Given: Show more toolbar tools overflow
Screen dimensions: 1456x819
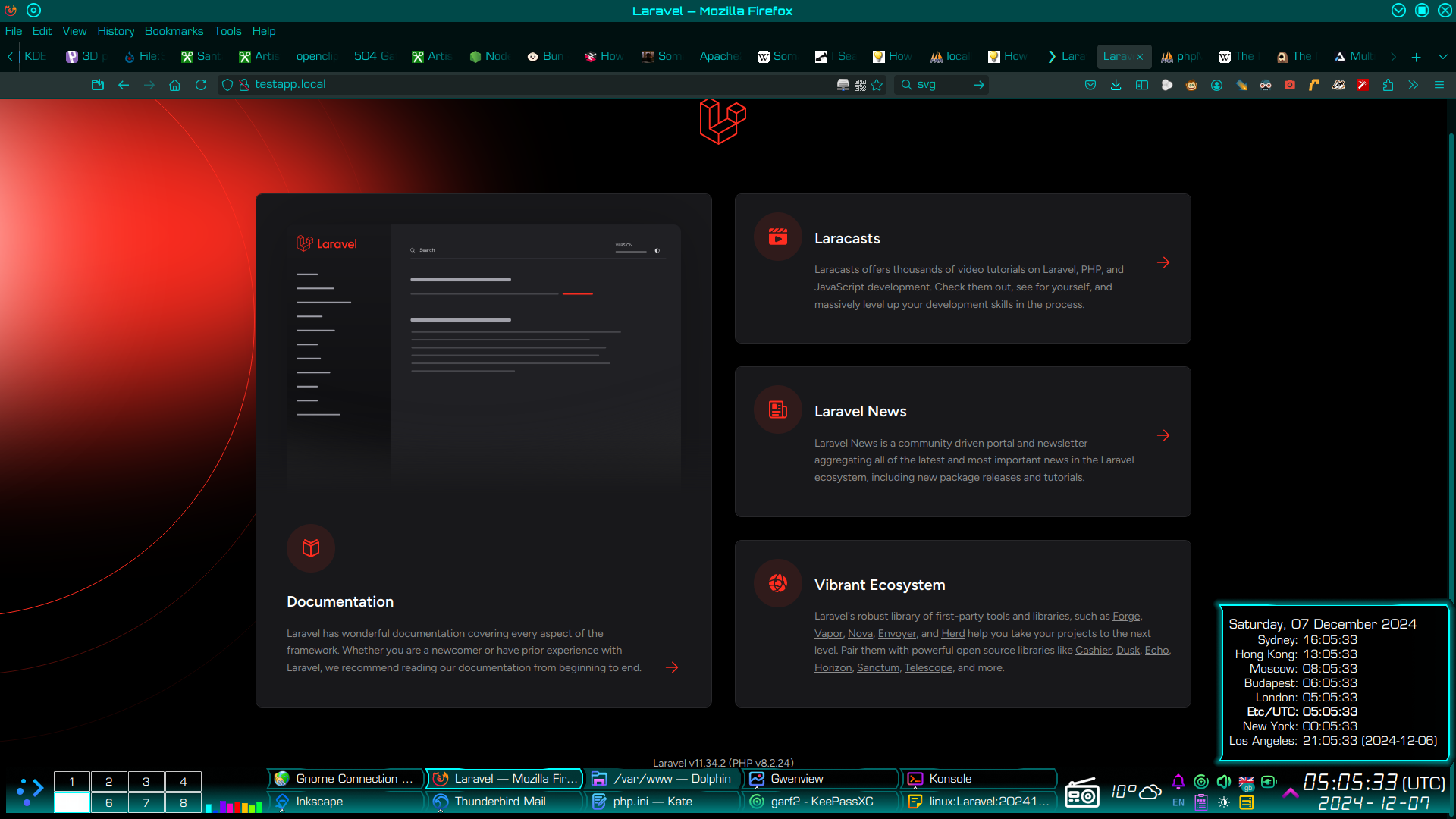Looking at the screenshot, I should point(1413,85).
